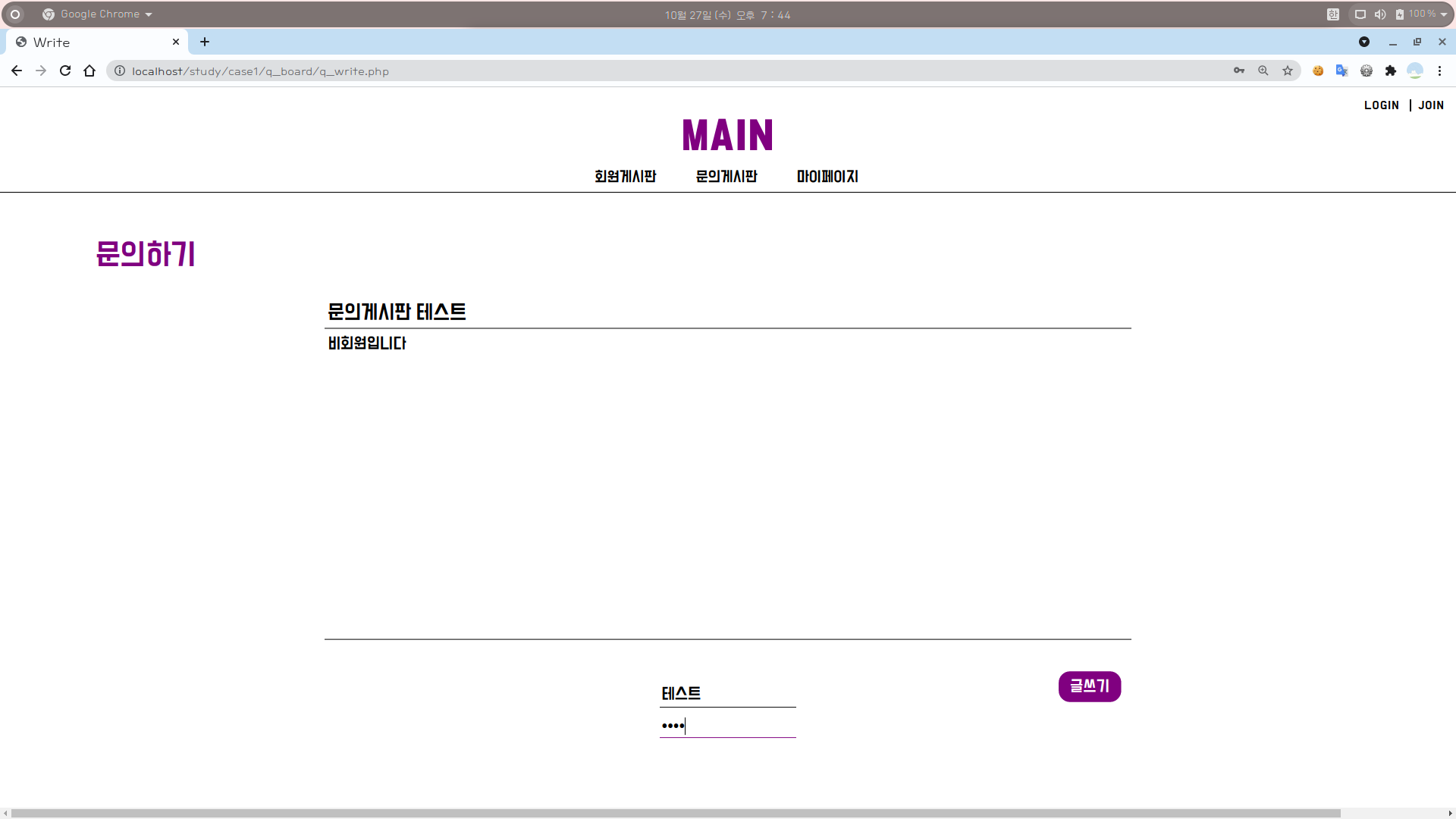Open the Chrome three-dot menu
This screenshot has width=1456, height=819.
tap(1439, 71)
